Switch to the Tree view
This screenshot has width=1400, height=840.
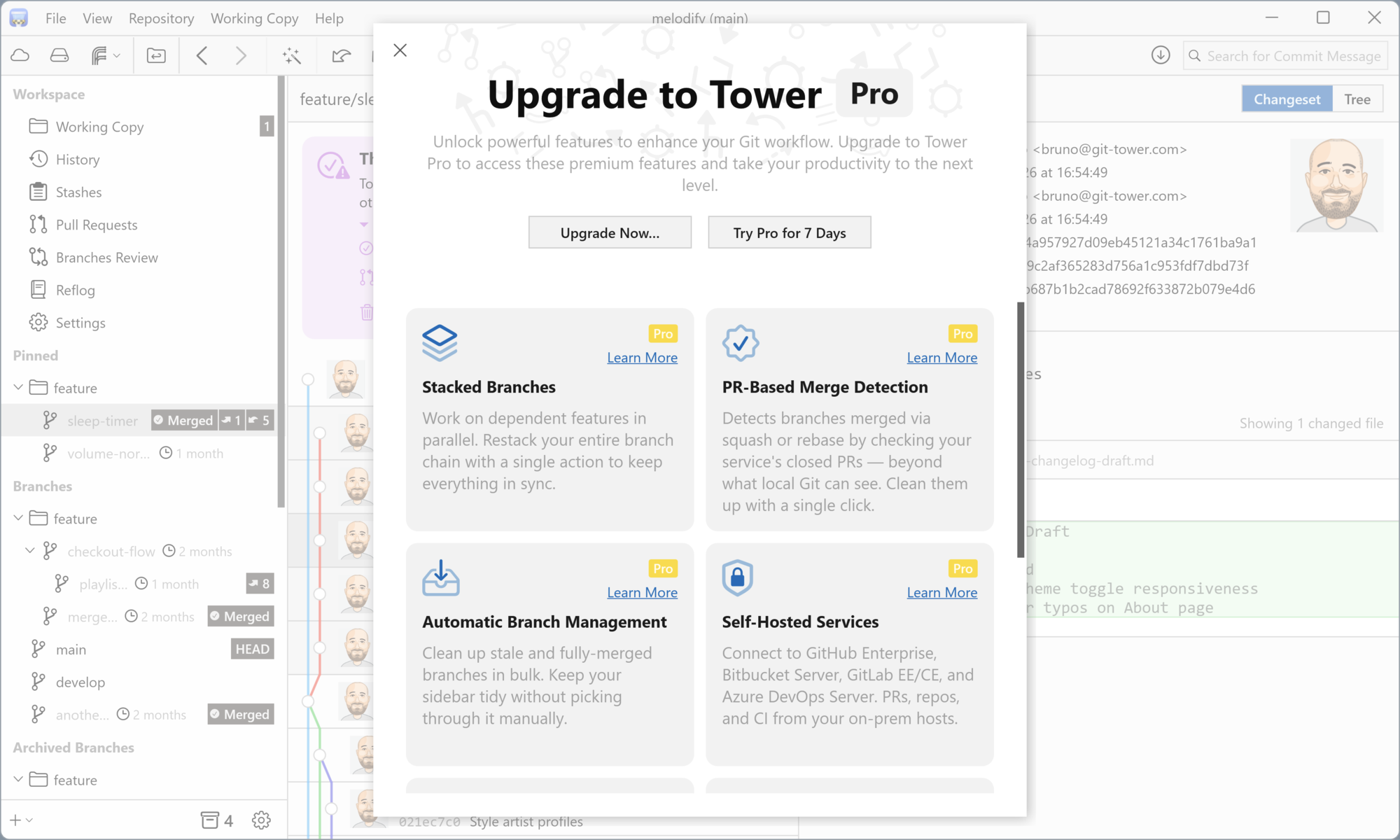tap(1357, 99)
